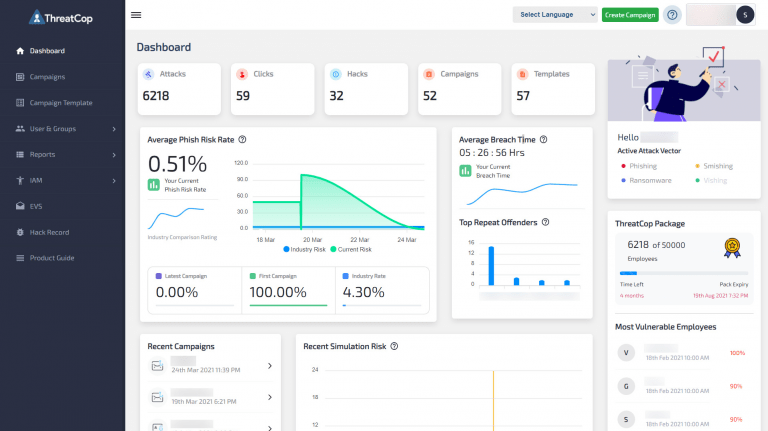Click the Attacks card icon
The image size is (768, 431).
coord(148,74)
